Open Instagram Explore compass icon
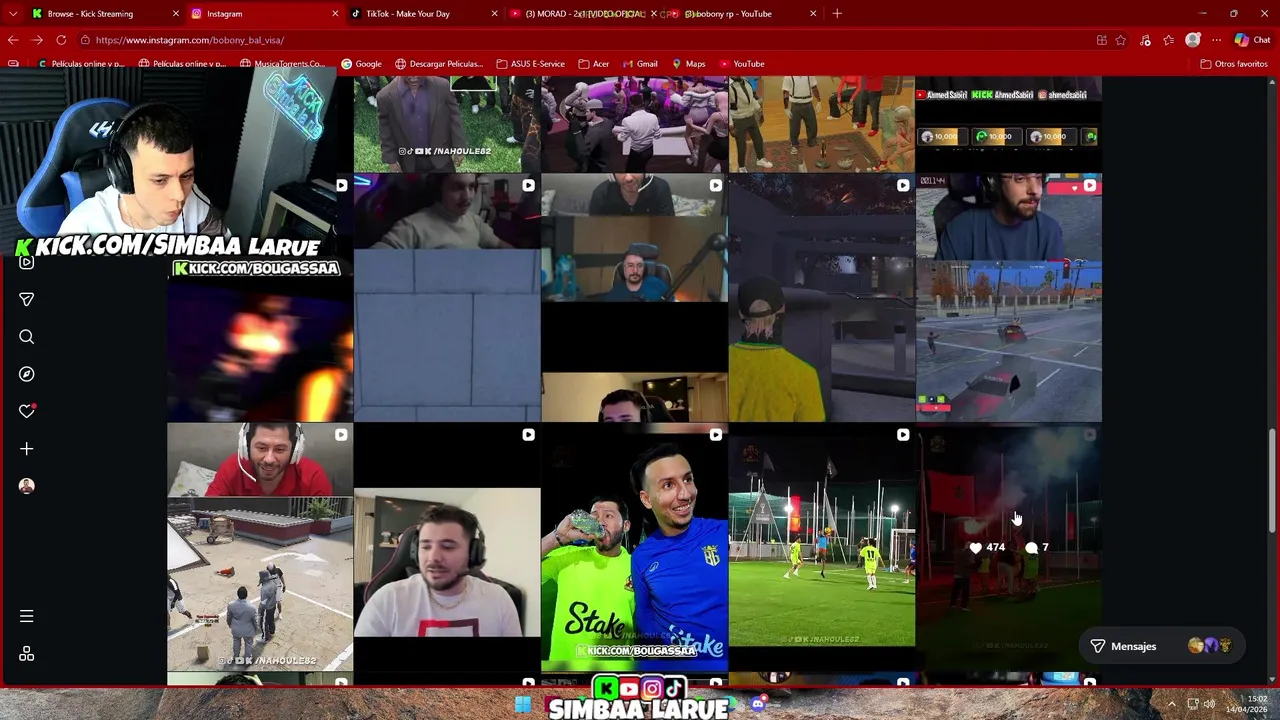Image resolution: width=1280 pixels, height=720 pixels. click(x=27, y=374)
